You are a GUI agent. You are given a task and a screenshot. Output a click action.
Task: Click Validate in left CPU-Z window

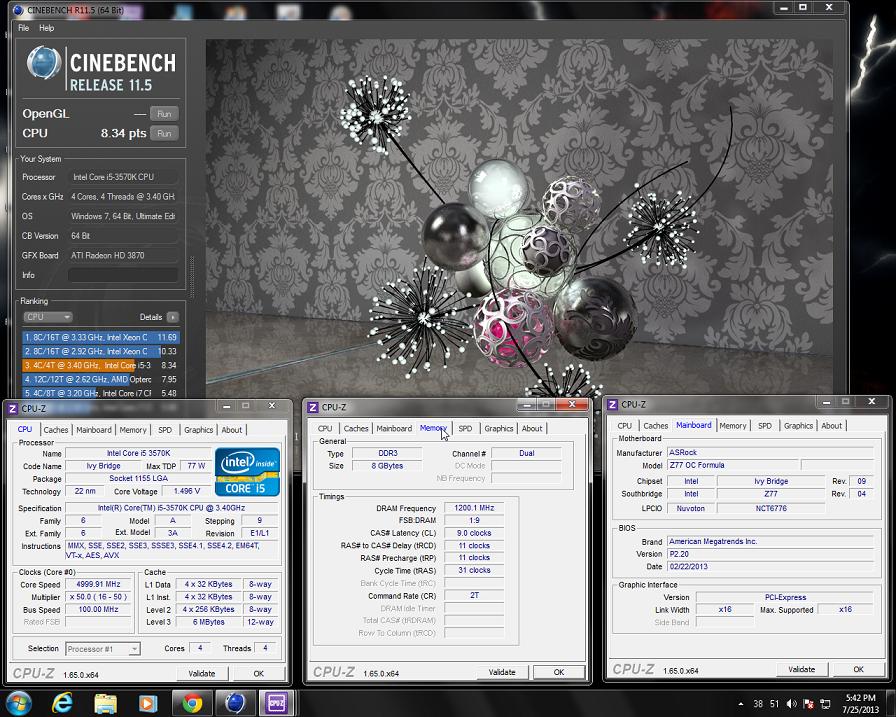coord(202,674)
